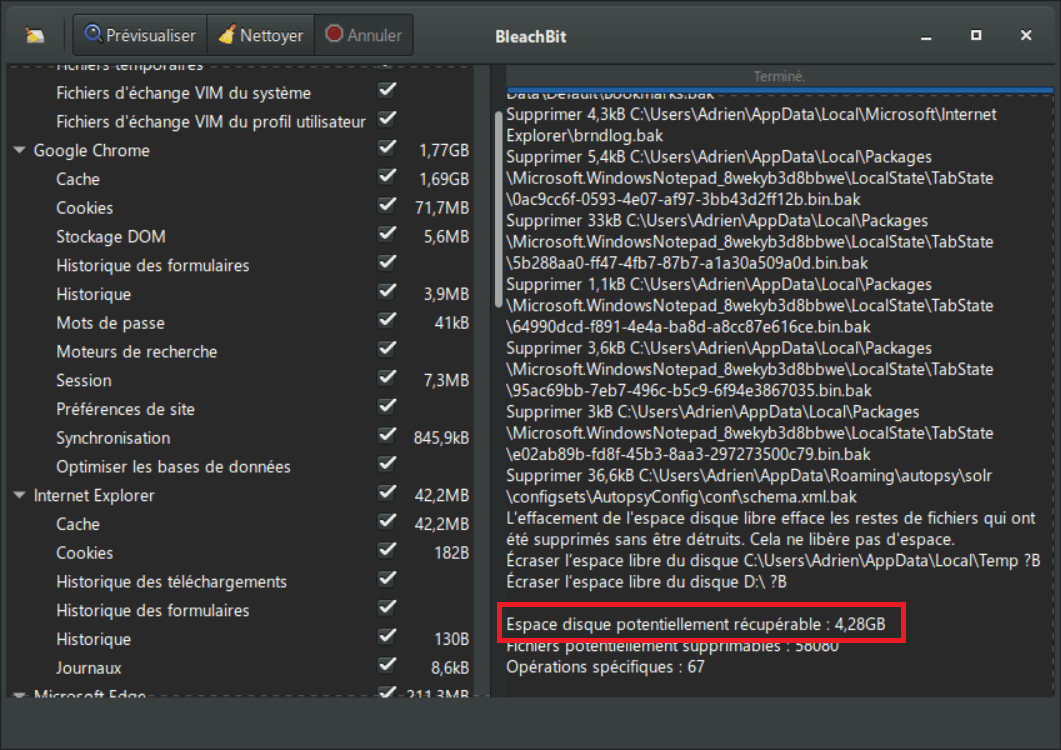Click the Espace disque potentiellement récupérable line
1061x750 pixels.
tap(696, 624)
